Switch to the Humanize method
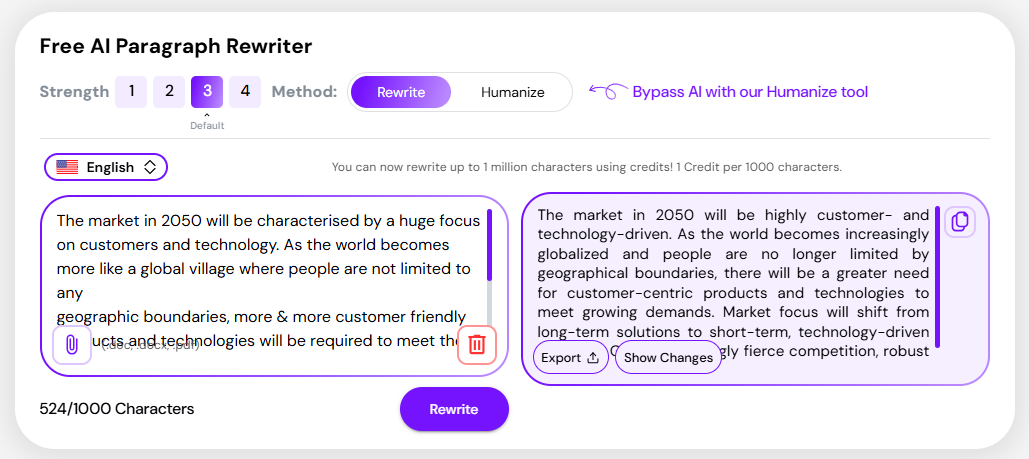 pos(512,92)
